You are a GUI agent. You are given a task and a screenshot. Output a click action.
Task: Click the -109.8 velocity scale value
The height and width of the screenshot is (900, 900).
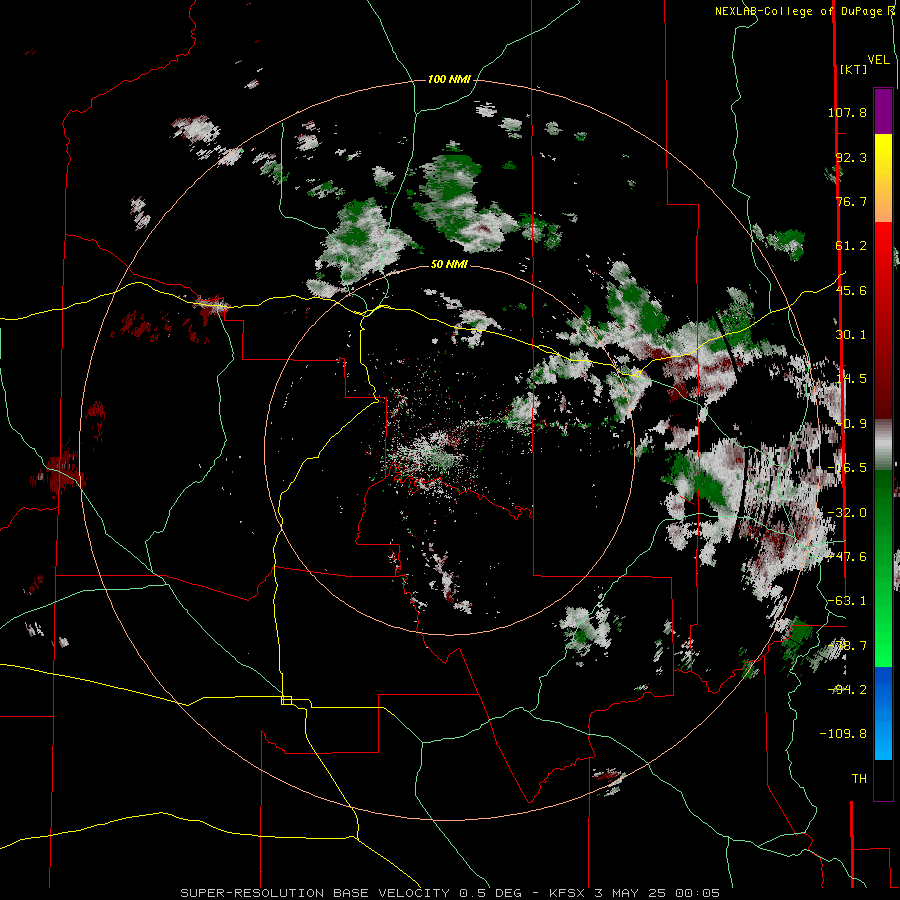point(843,734)
